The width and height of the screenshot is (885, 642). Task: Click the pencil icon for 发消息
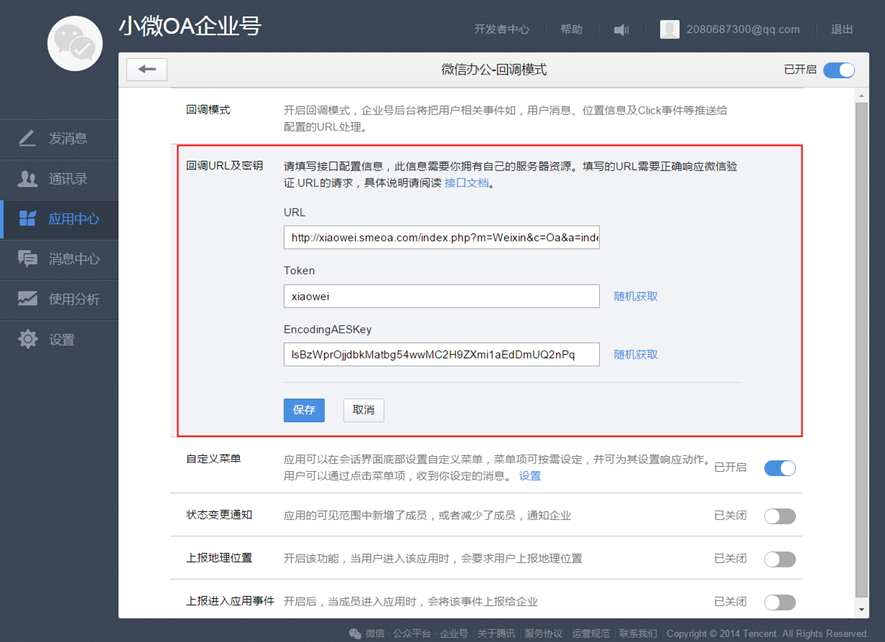tap(27, 138)
